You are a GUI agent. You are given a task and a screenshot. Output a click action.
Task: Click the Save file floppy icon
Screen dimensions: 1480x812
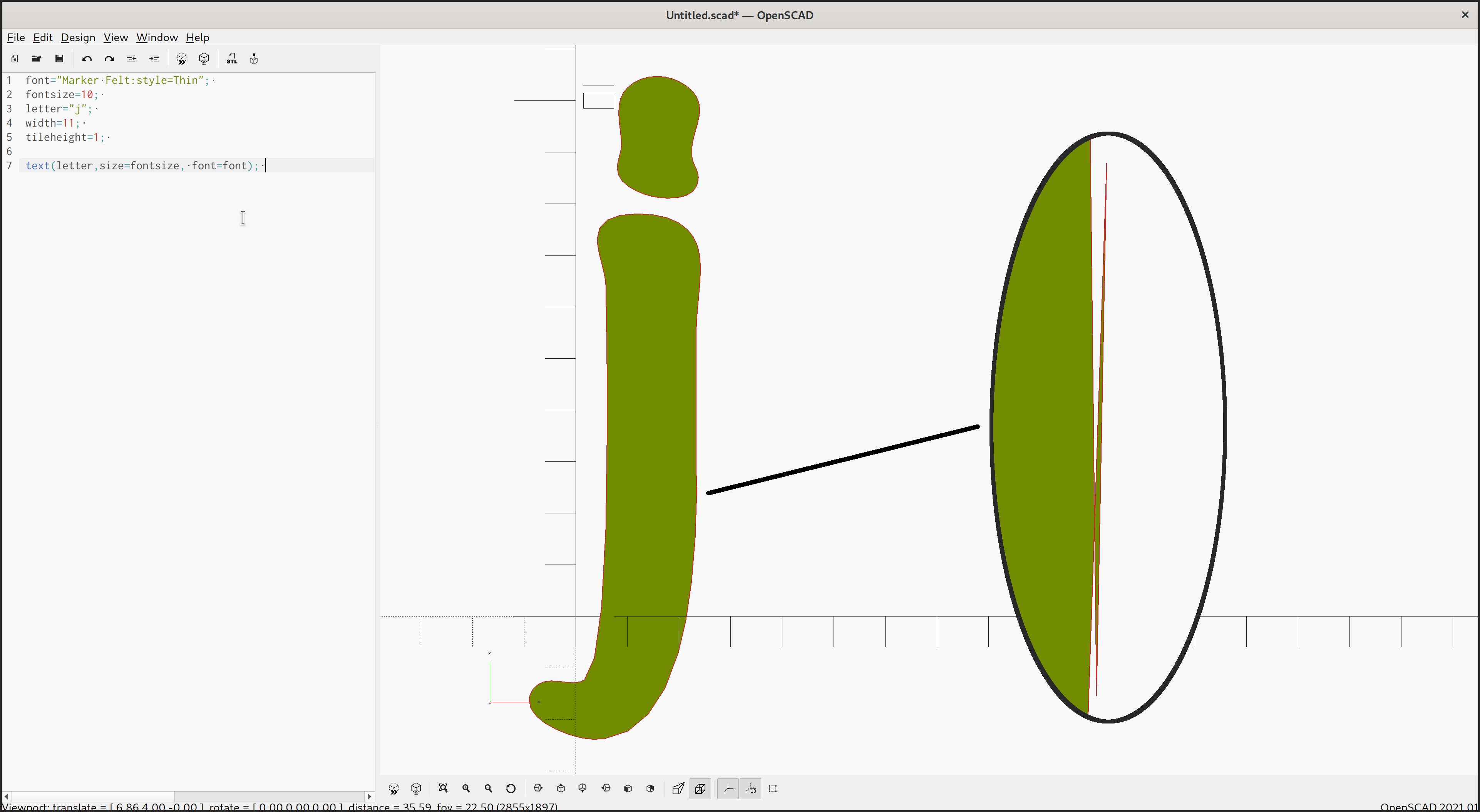pos(59,58)
